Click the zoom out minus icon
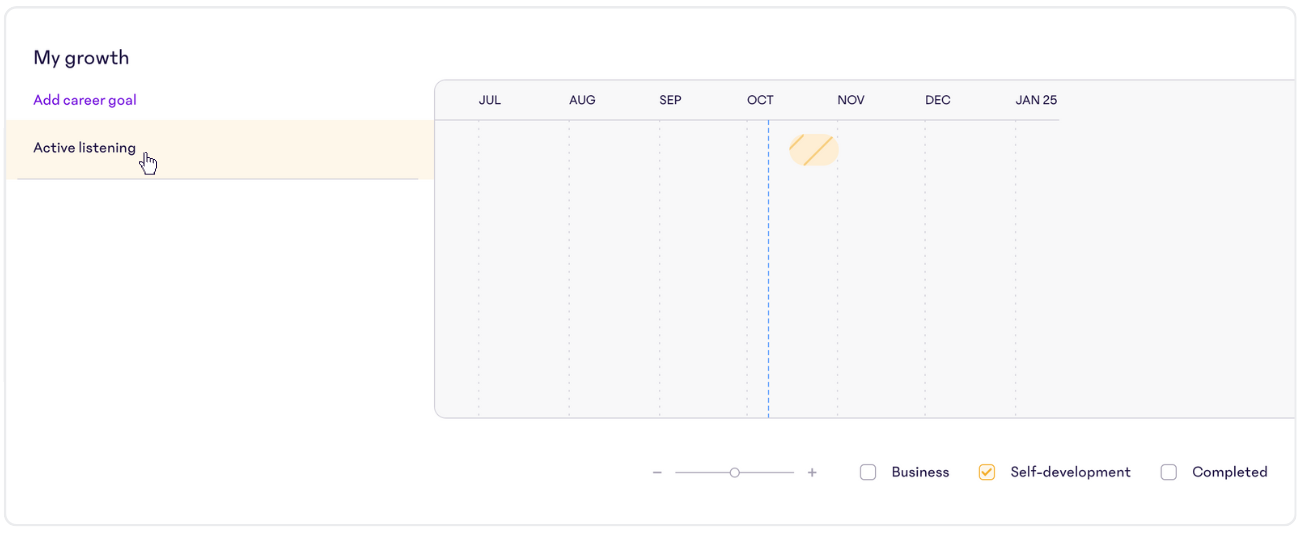This screenshot has height=533, width=1306. click(657, 472)
